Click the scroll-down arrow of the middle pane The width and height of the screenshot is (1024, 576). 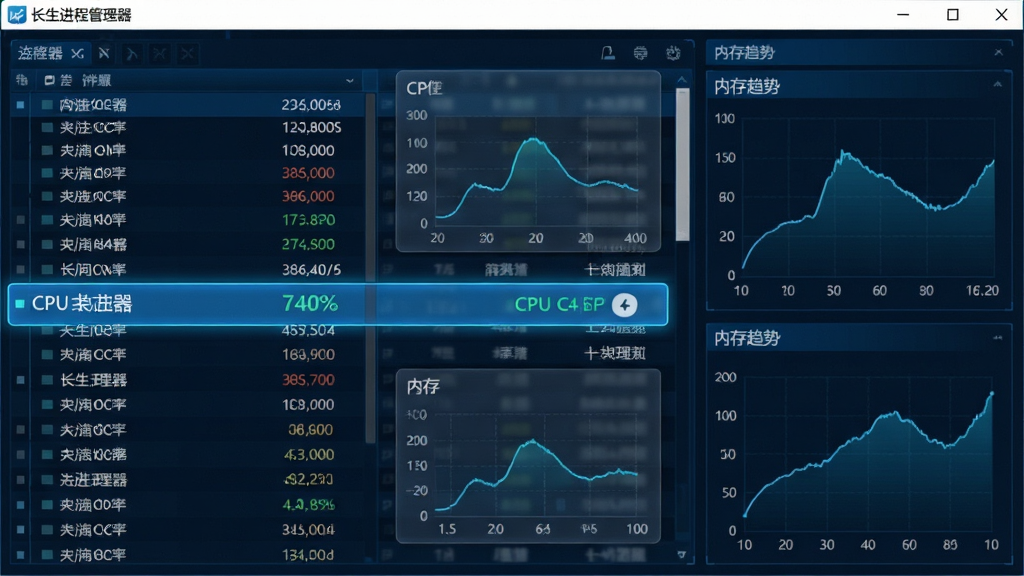tap(682, 554)
